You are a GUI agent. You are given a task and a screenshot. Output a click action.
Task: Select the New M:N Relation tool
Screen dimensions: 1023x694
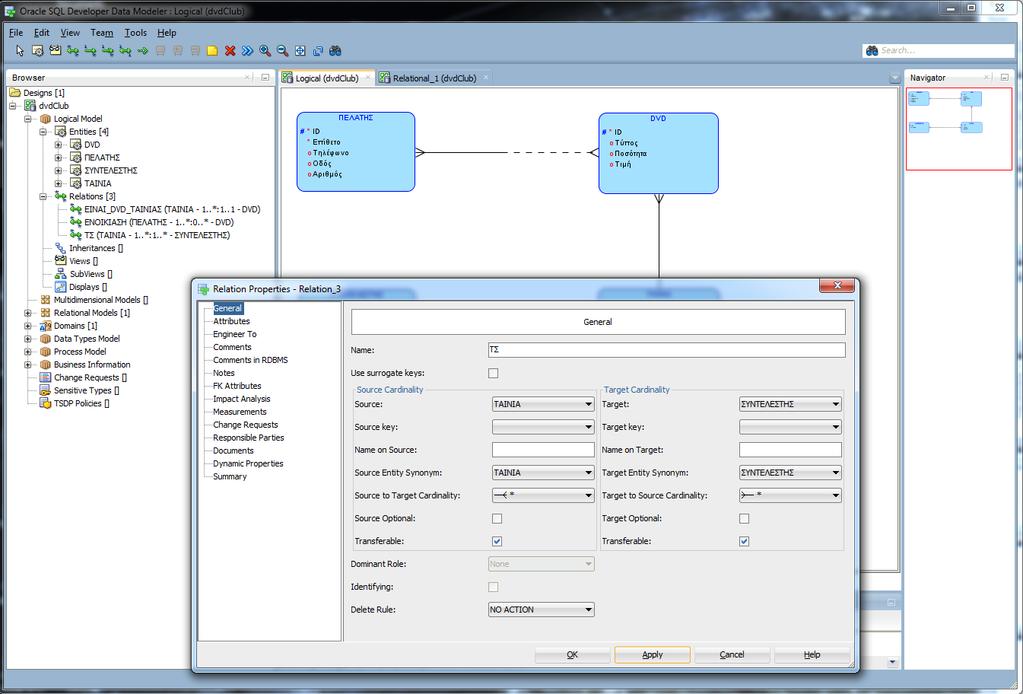click(73, 50)
